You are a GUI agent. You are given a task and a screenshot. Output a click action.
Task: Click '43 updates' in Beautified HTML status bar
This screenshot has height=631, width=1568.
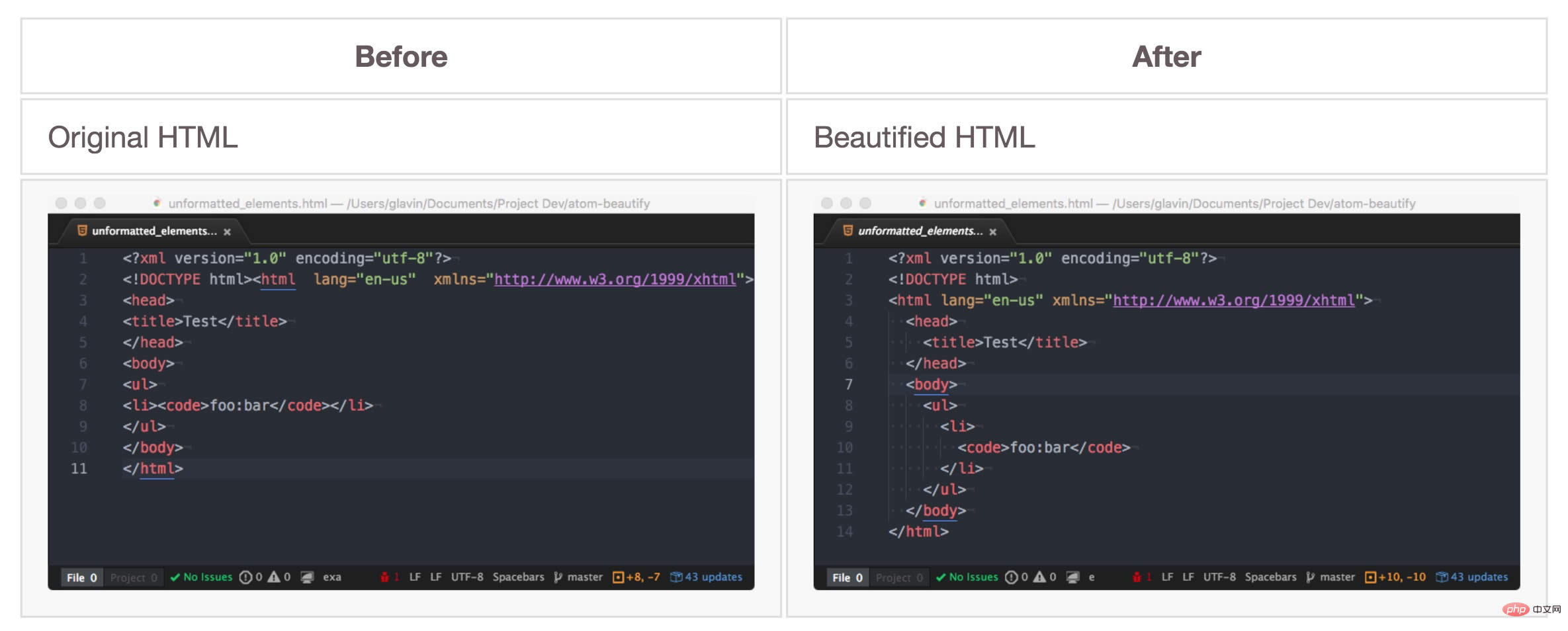(x=1479, y=577)
